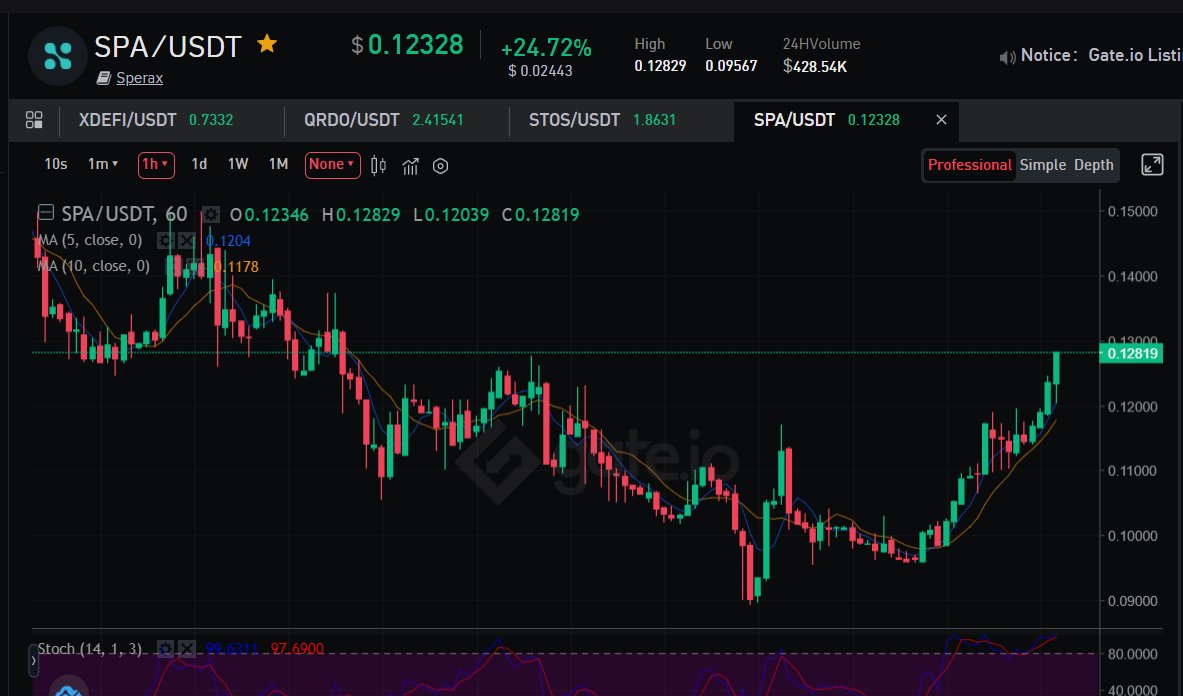Click the Notice speaker icon
The image size is (1183, 696).
point(1007,57)
